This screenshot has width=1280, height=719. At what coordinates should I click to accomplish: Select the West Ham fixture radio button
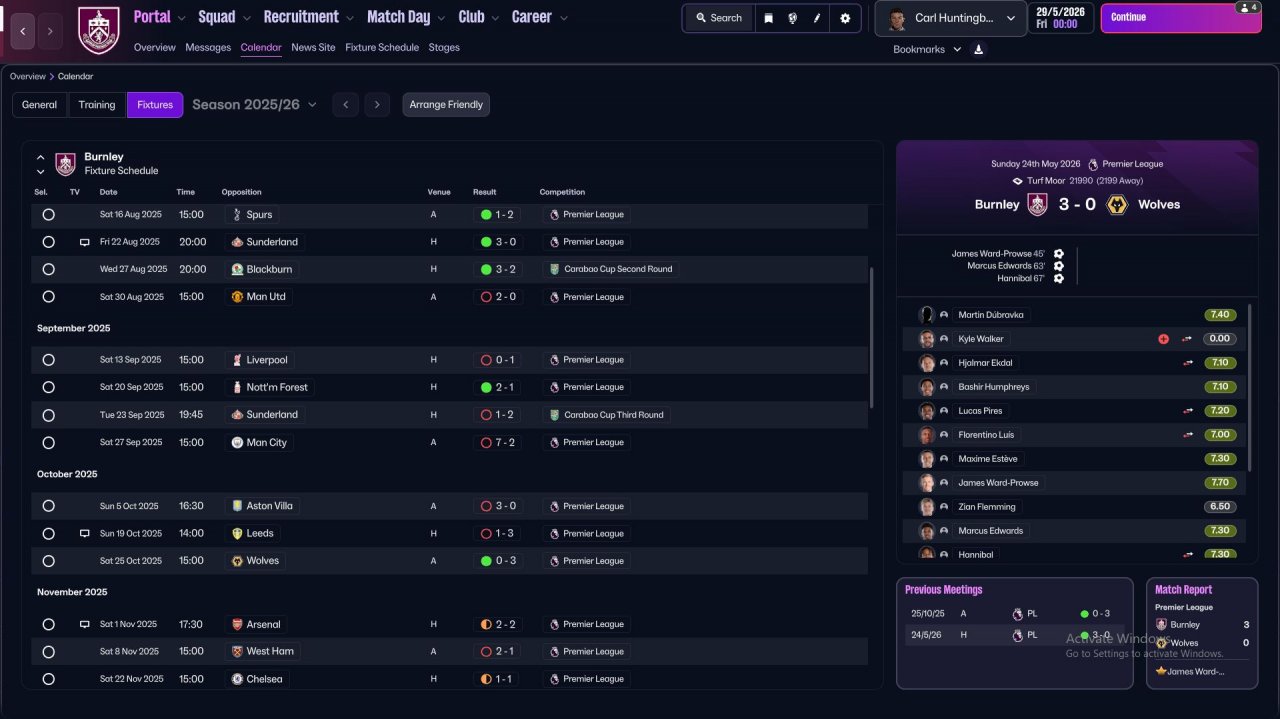pyautogui.click(x=48, y=651)
